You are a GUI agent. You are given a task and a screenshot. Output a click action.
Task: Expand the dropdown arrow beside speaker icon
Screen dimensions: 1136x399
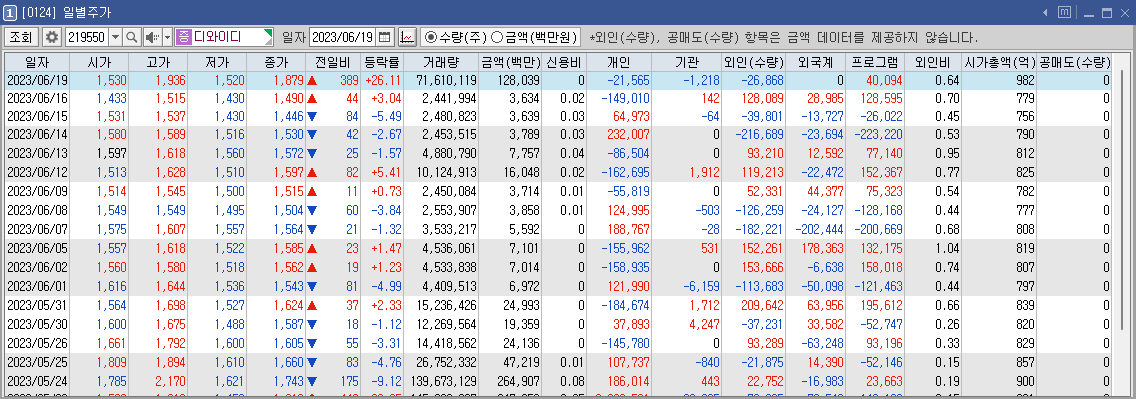pos(167,36)
